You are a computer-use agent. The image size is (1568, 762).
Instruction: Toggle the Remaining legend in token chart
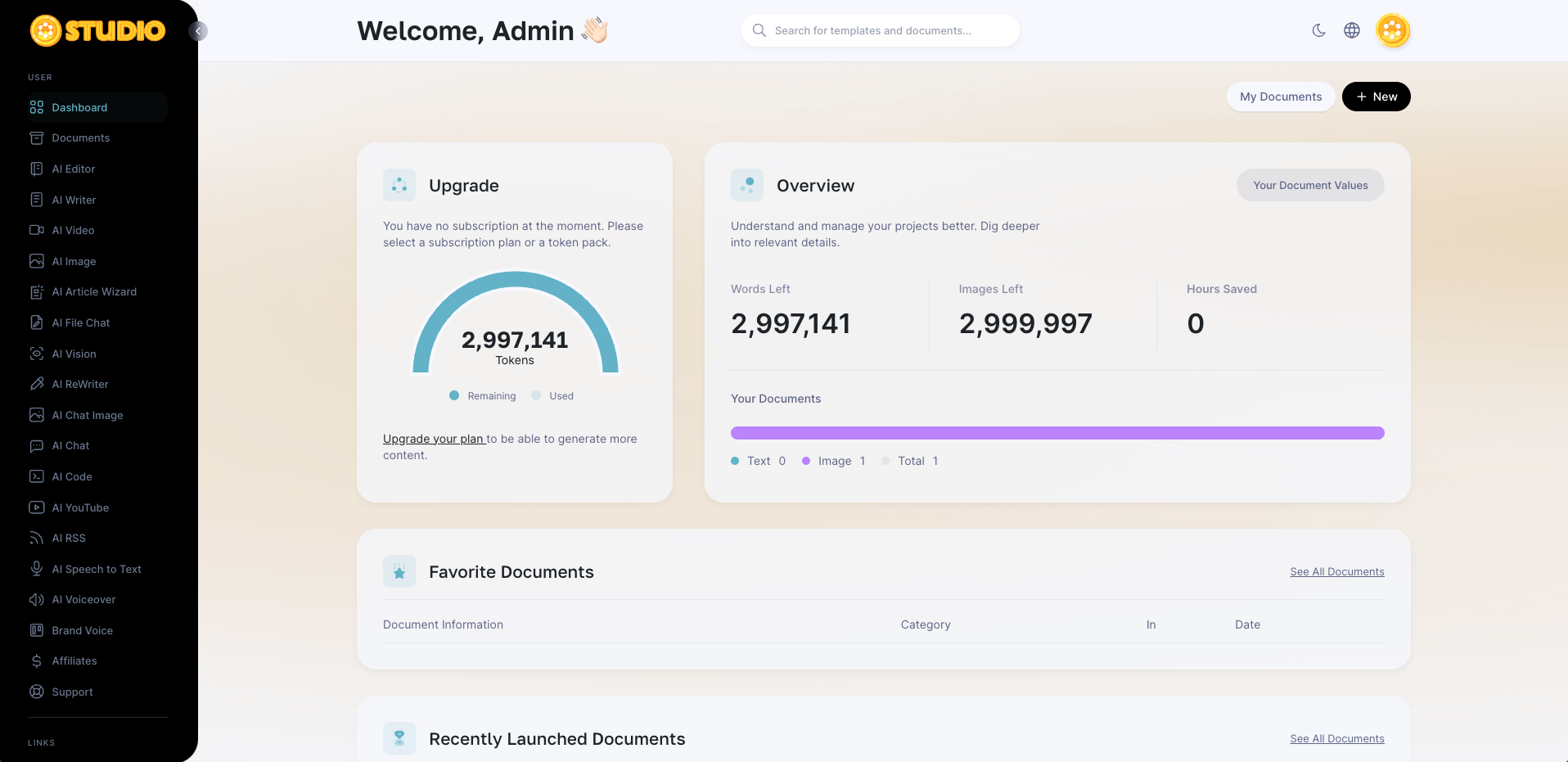click(483, 396)
